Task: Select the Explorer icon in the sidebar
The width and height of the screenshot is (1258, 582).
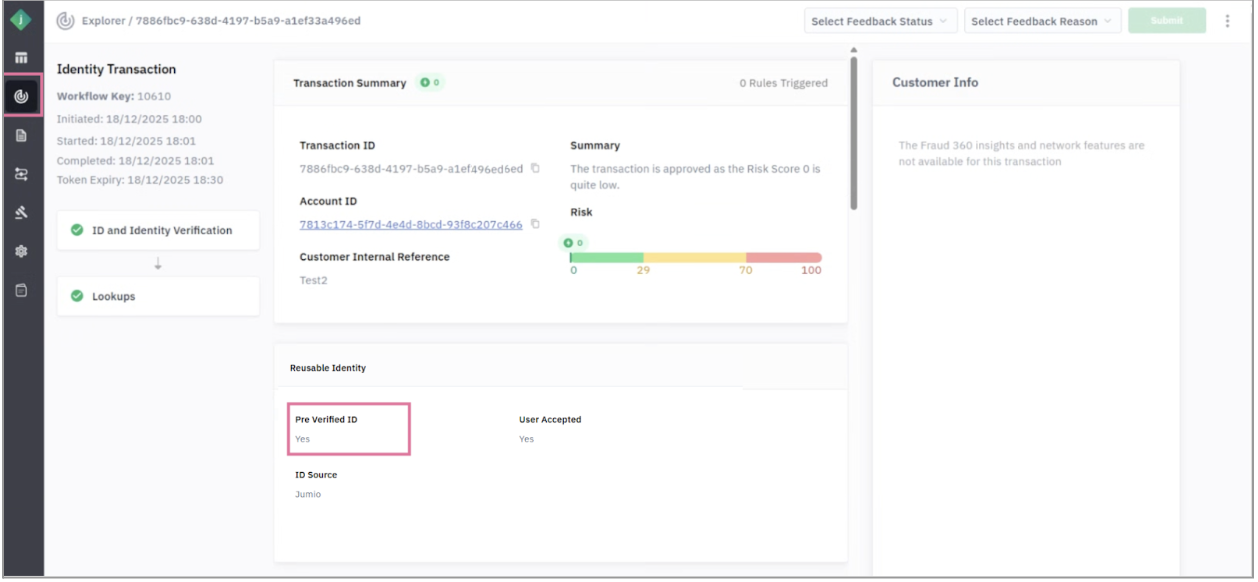Action: 21,96
